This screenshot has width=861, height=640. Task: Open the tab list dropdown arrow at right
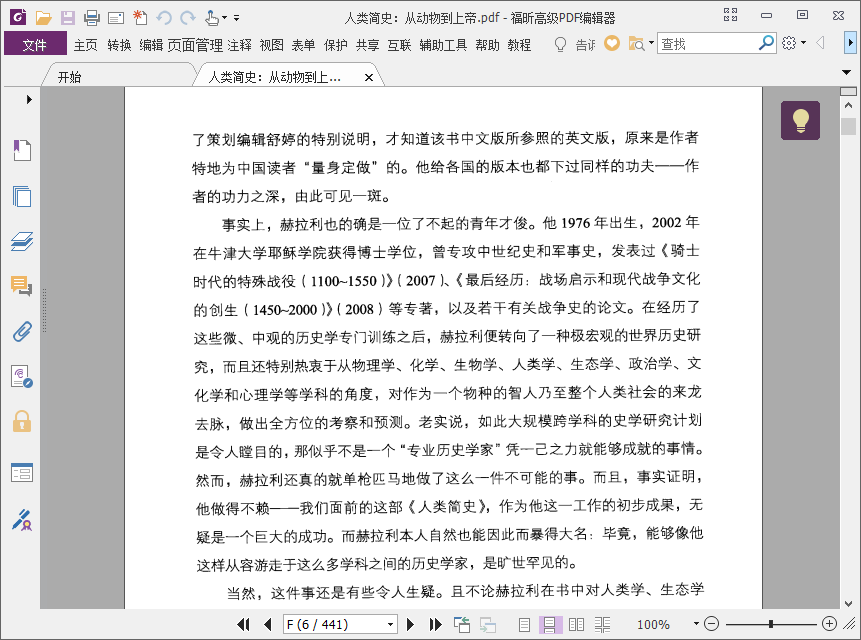(x=846, y=72)
